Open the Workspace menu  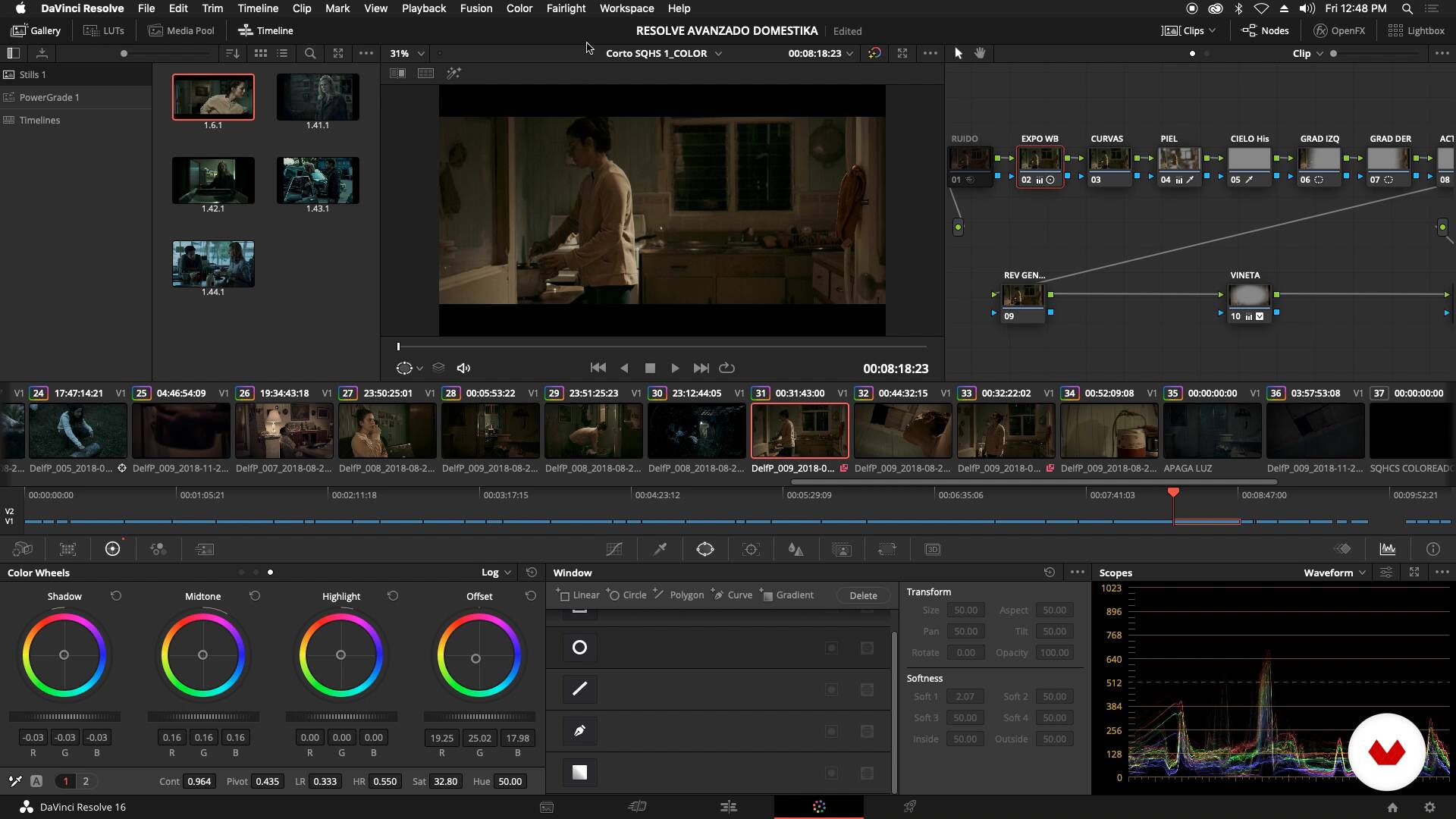(x=626, y=8)
